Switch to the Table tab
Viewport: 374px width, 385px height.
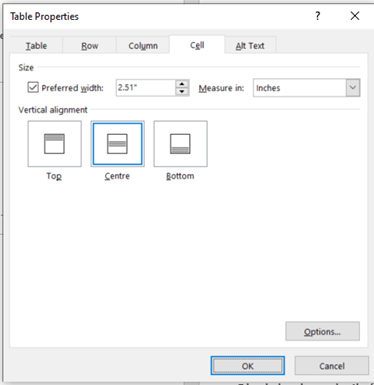point(36,46)
